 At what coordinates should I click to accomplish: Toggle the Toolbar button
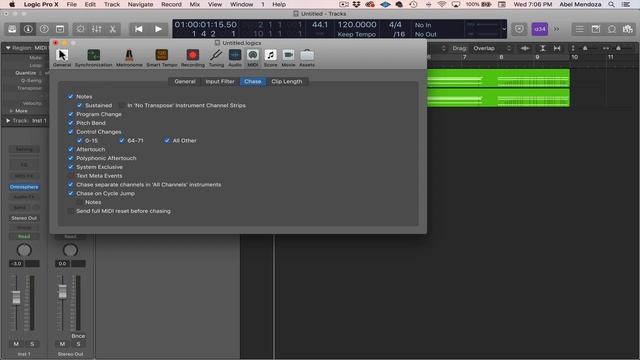[x=60, y=29]
